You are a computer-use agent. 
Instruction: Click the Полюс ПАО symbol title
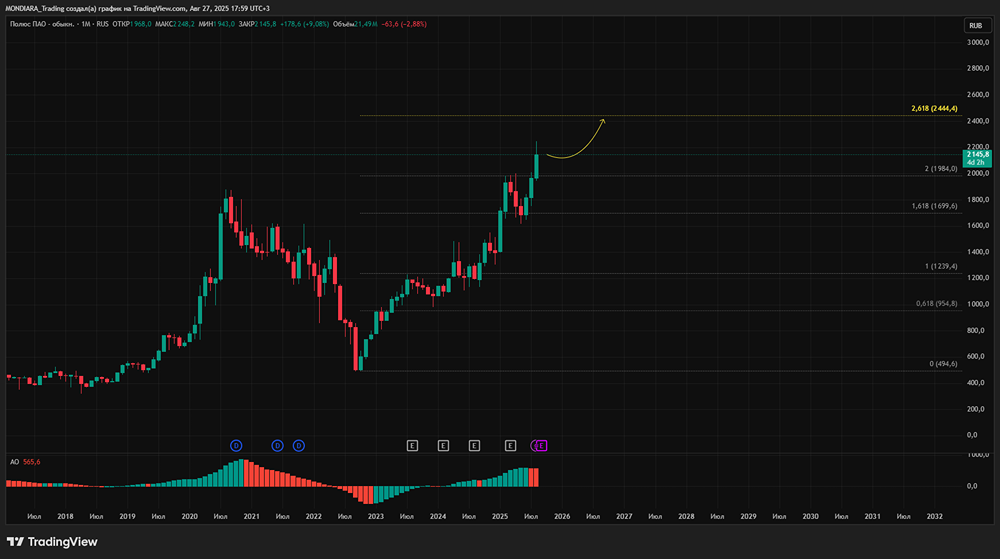[x=43, y=24]
